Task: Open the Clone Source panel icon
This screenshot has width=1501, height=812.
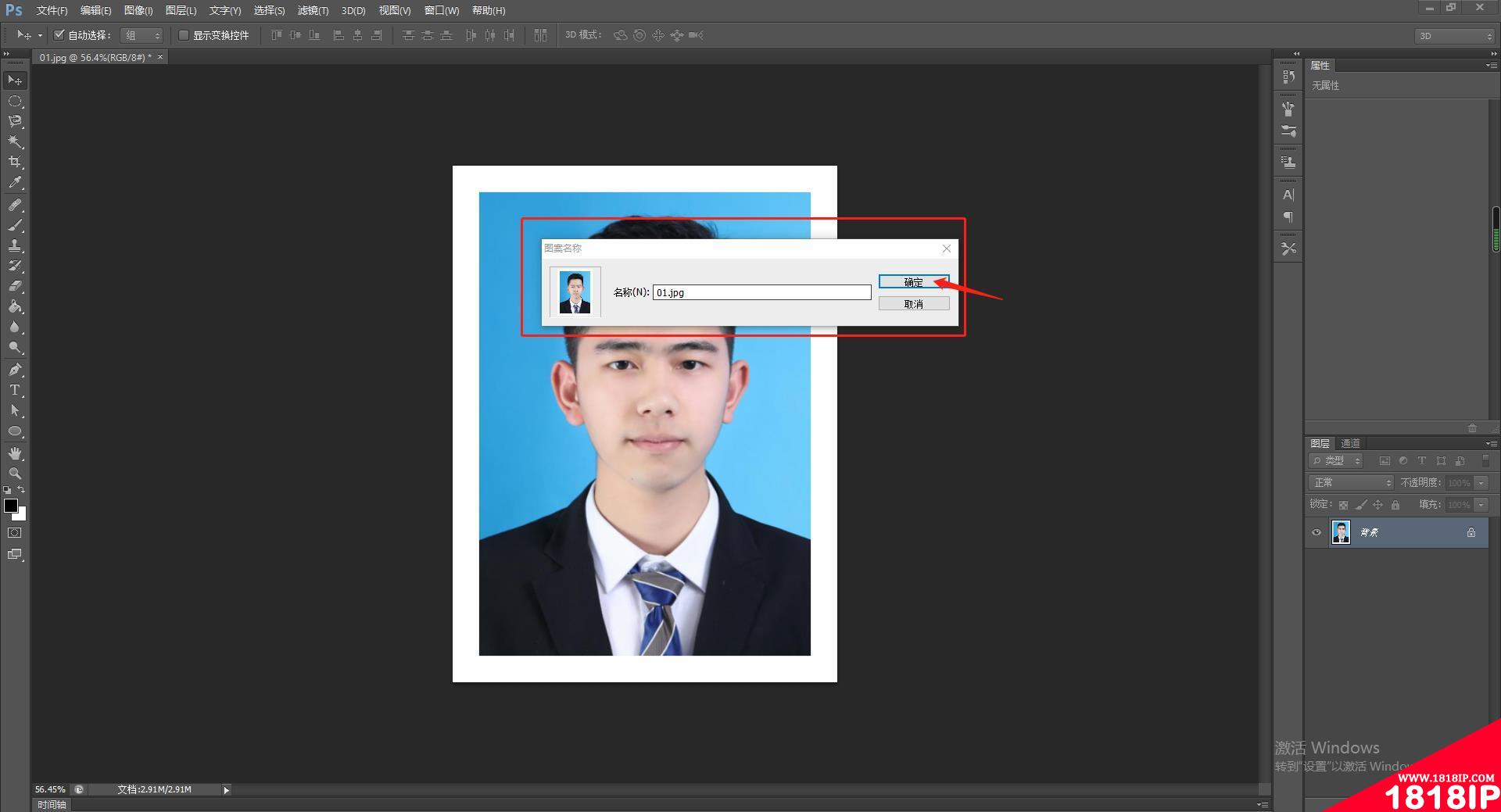Action: pyautogui.click(x=1288, y=162)
